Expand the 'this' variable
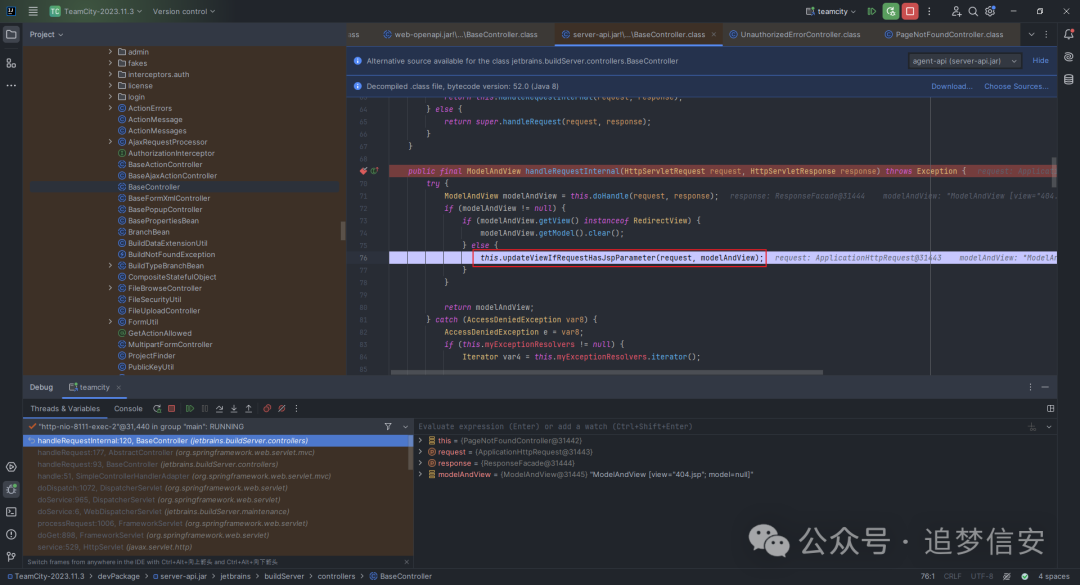The height and width of the screenshot is (585, 1080). pos(421,441)
